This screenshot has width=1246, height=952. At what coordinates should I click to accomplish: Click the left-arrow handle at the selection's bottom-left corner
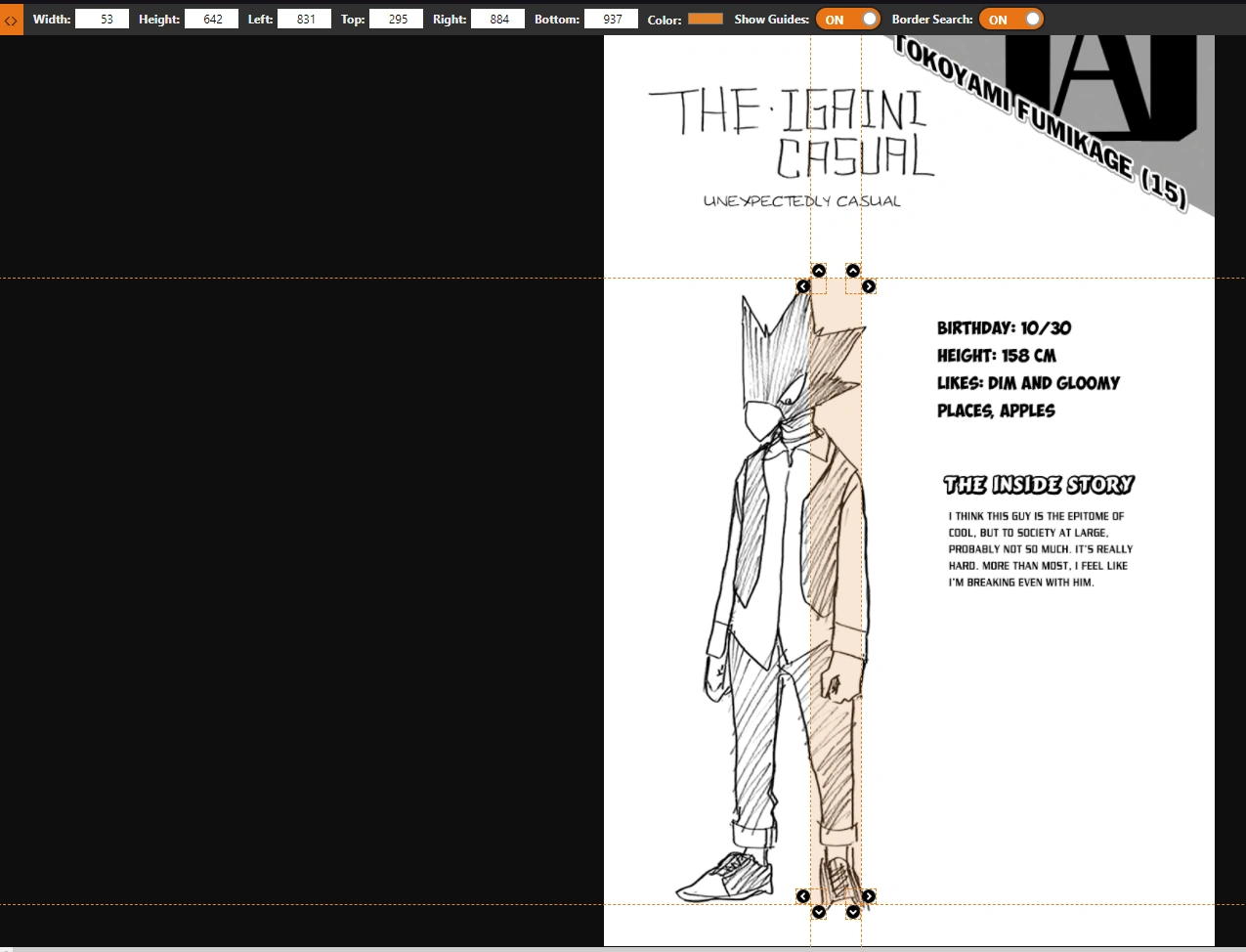[x=803, y=896]
